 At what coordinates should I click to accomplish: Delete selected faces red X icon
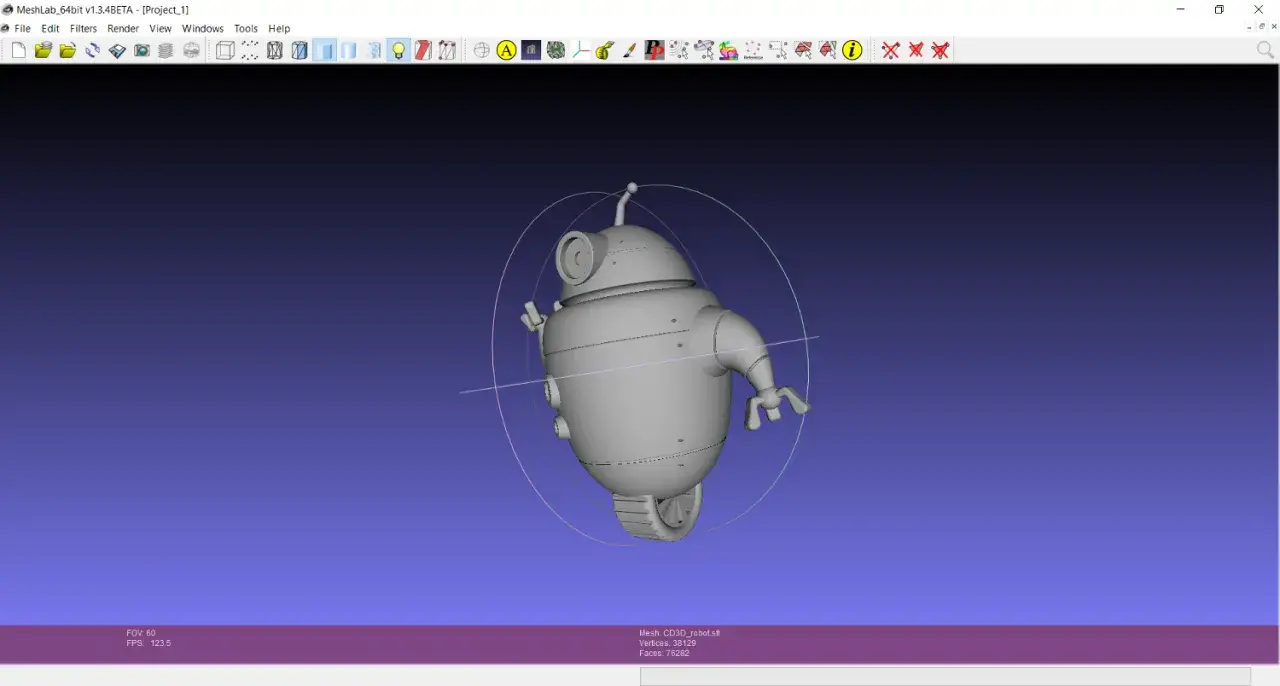[915, 50]
